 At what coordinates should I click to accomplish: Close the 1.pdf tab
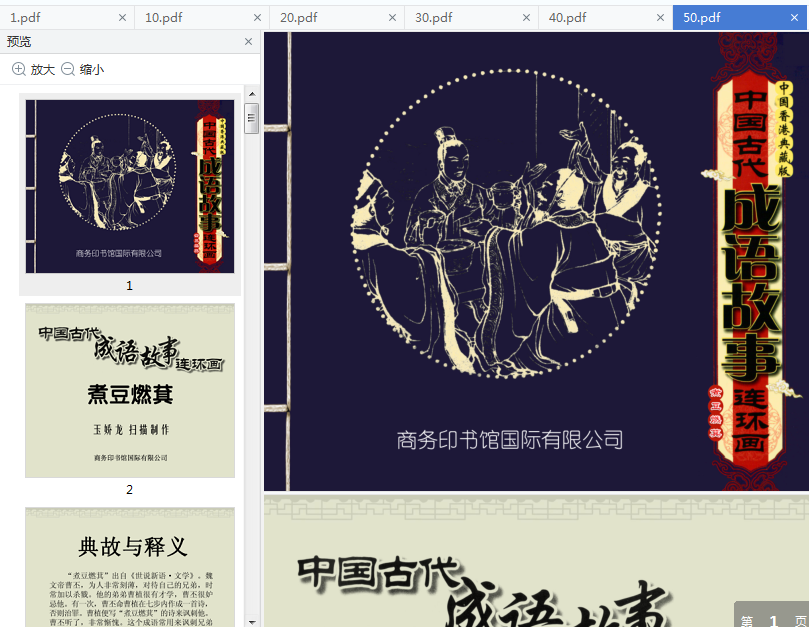[122, 18]
